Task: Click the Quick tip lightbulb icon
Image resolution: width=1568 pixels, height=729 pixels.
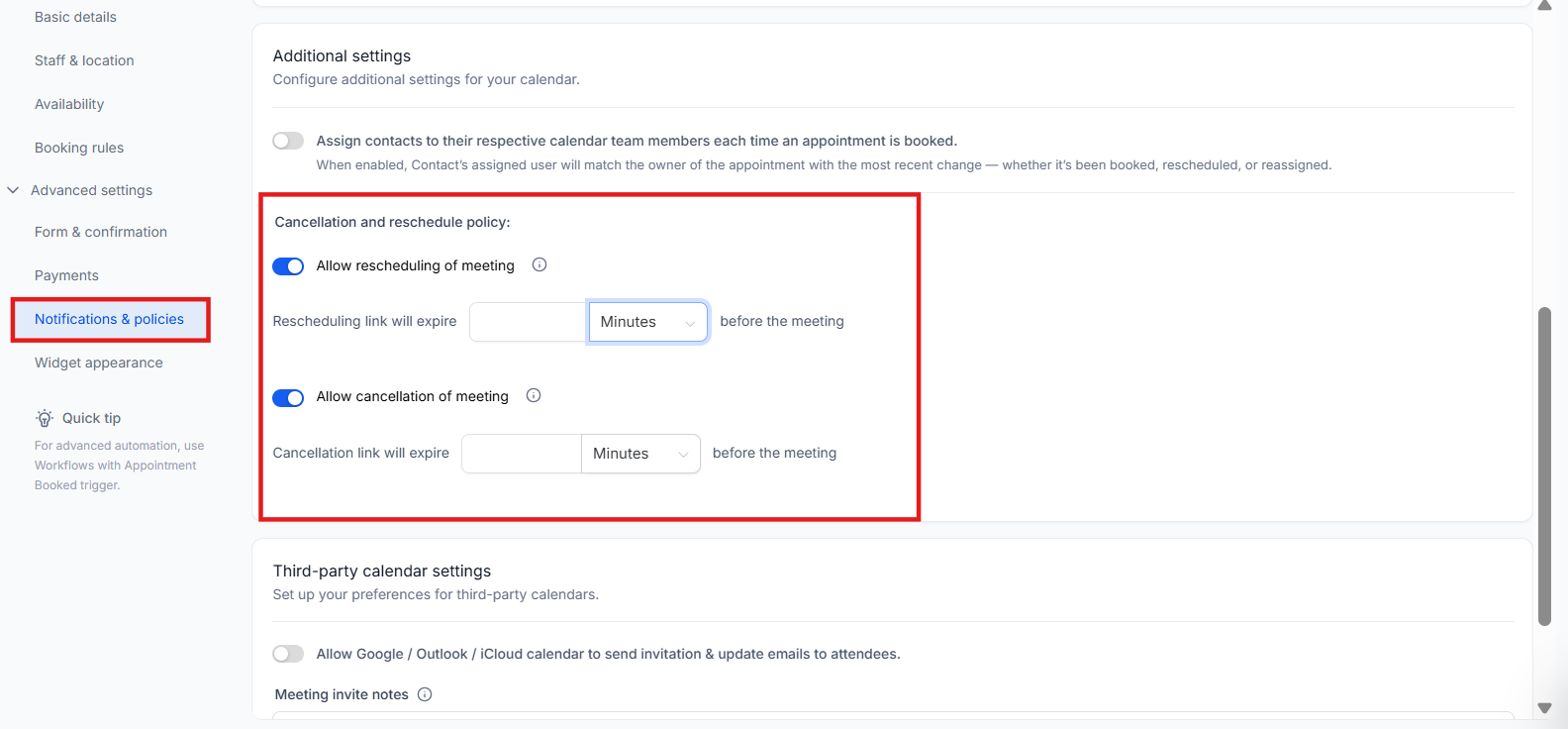Action: pos(45,418)
